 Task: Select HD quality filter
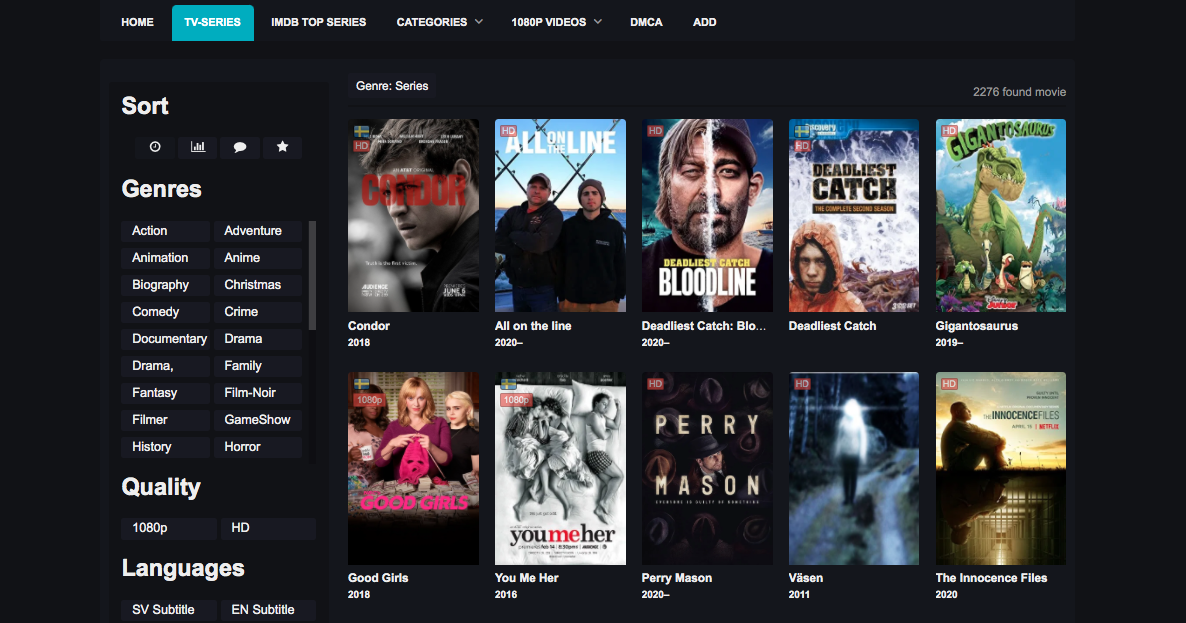(x=268, y=528)
